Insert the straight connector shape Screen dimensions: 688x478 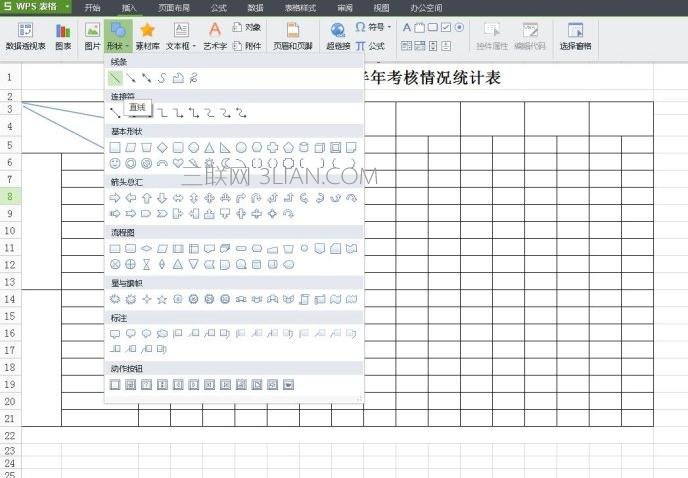[115, 113]
